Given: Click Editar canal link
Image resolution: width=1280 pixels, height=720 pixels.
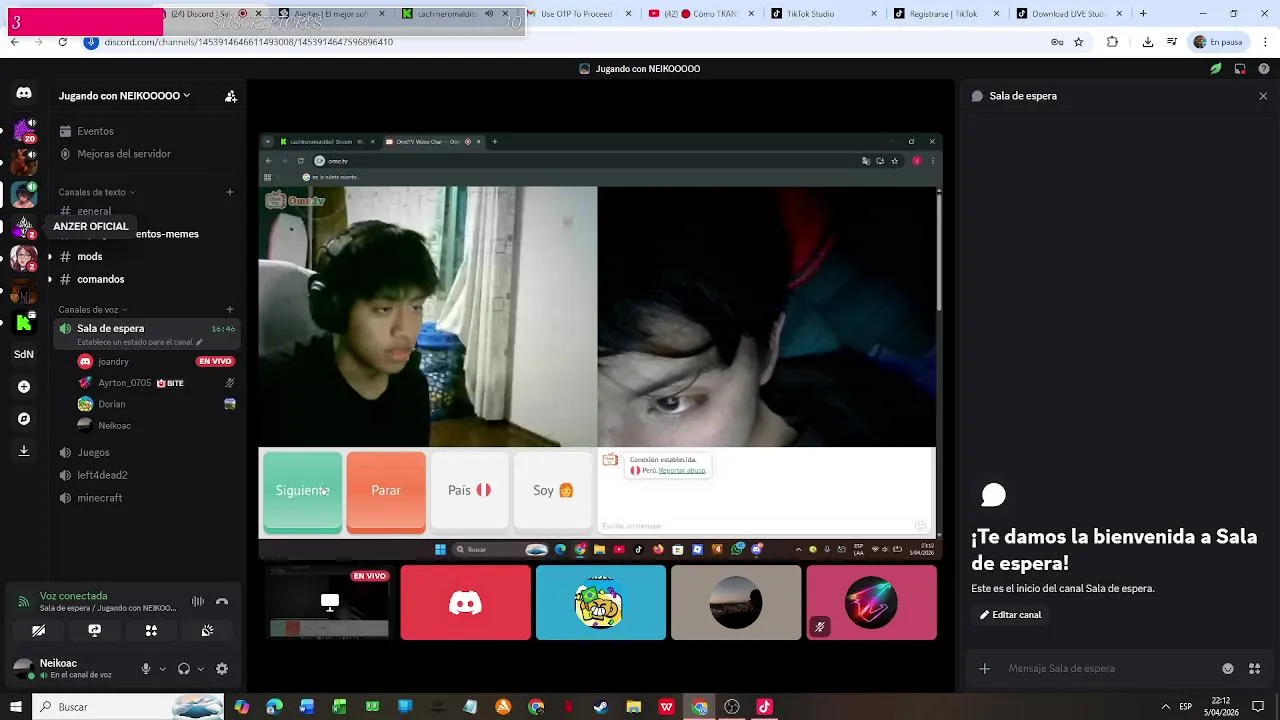Looking at the screenshot, I should point(1010,615).
